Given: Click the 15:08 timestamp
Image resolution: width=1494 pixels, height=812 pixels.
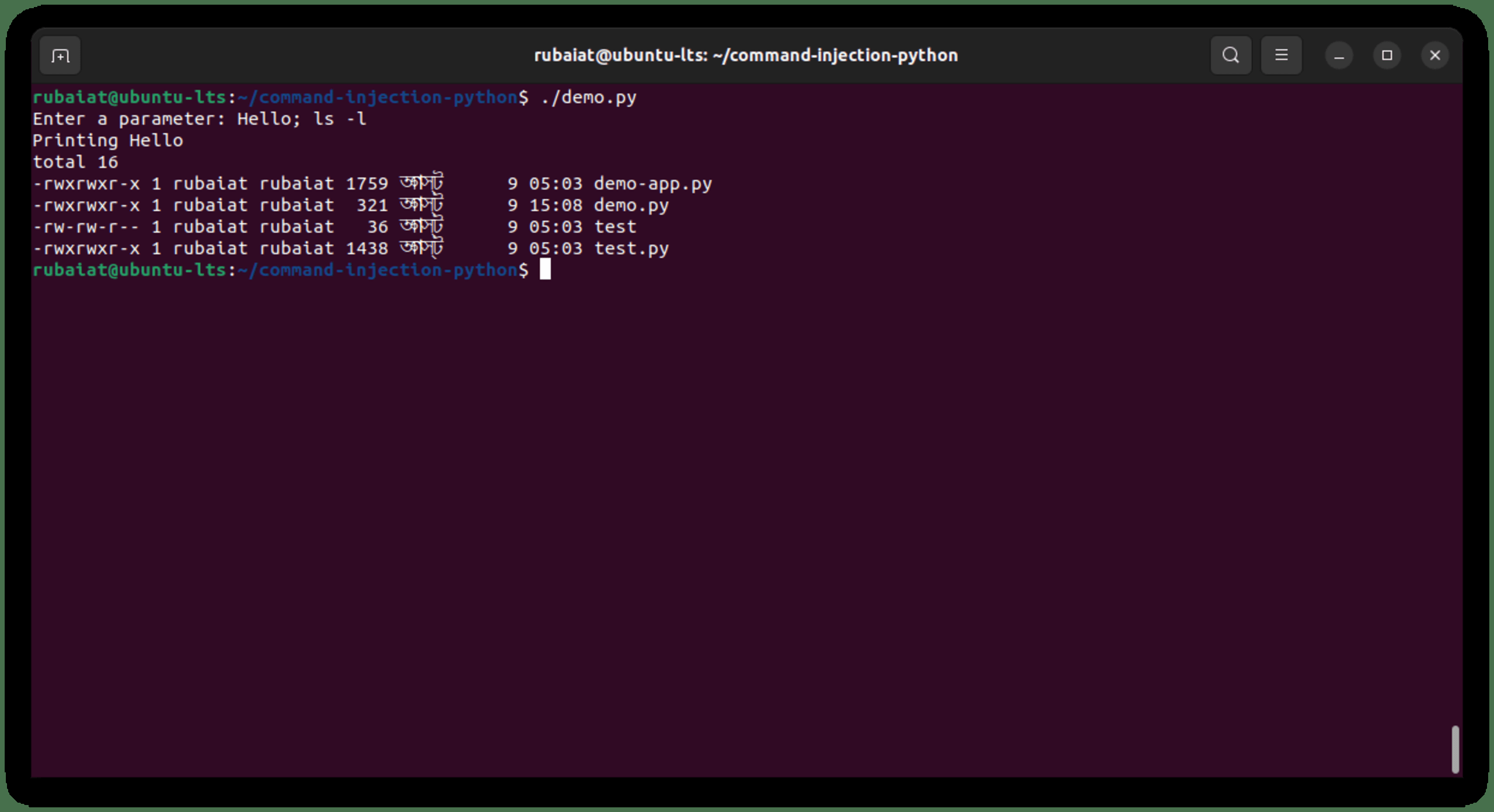Looking at the screenshot, I should coord(556,205).
